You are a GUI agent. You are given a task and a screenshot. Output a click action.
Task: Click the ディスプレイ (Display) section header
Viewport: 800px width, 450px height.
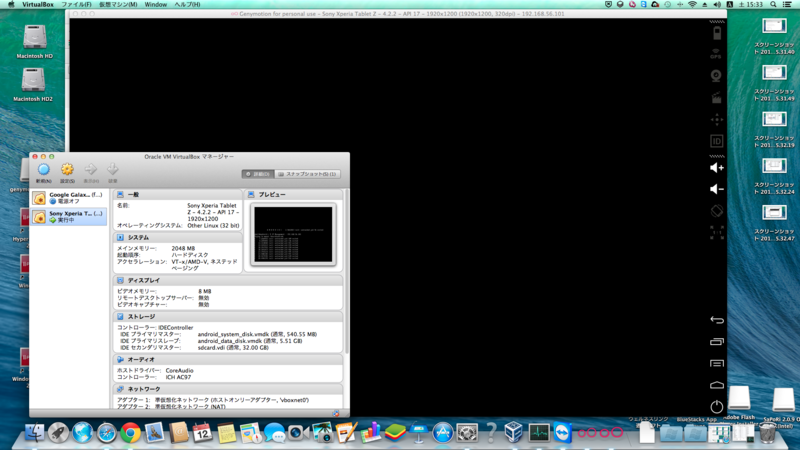228,280
